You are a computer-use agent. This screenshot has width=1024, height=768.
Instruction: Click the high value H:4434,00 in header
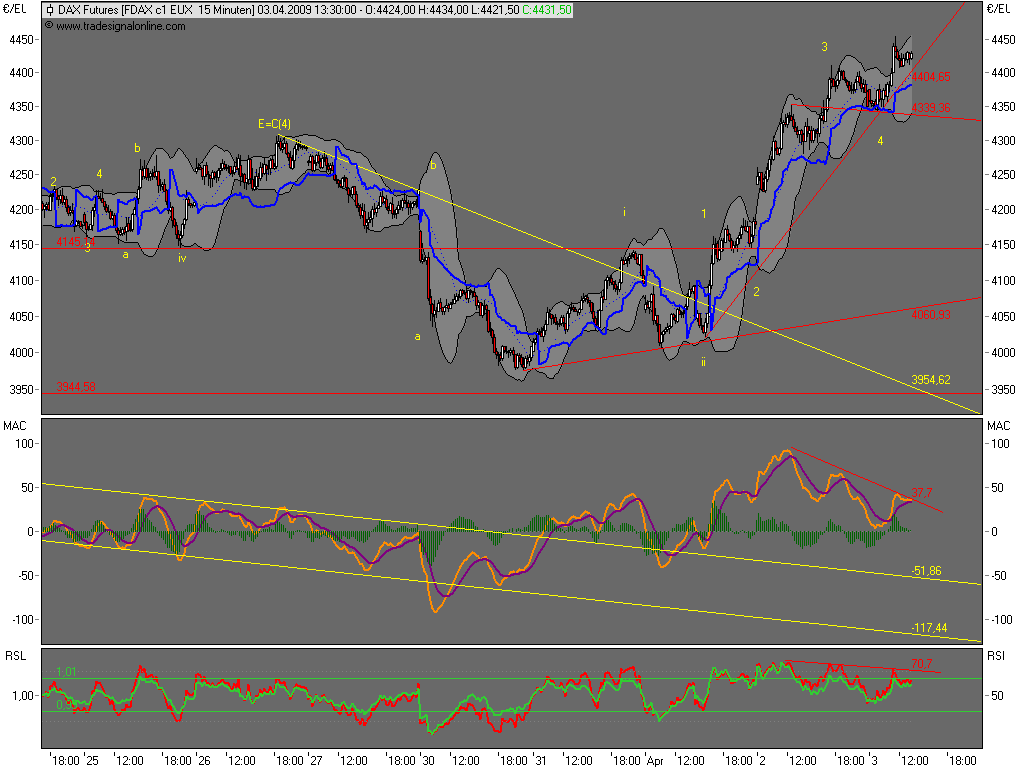click(x=443, y=10)
